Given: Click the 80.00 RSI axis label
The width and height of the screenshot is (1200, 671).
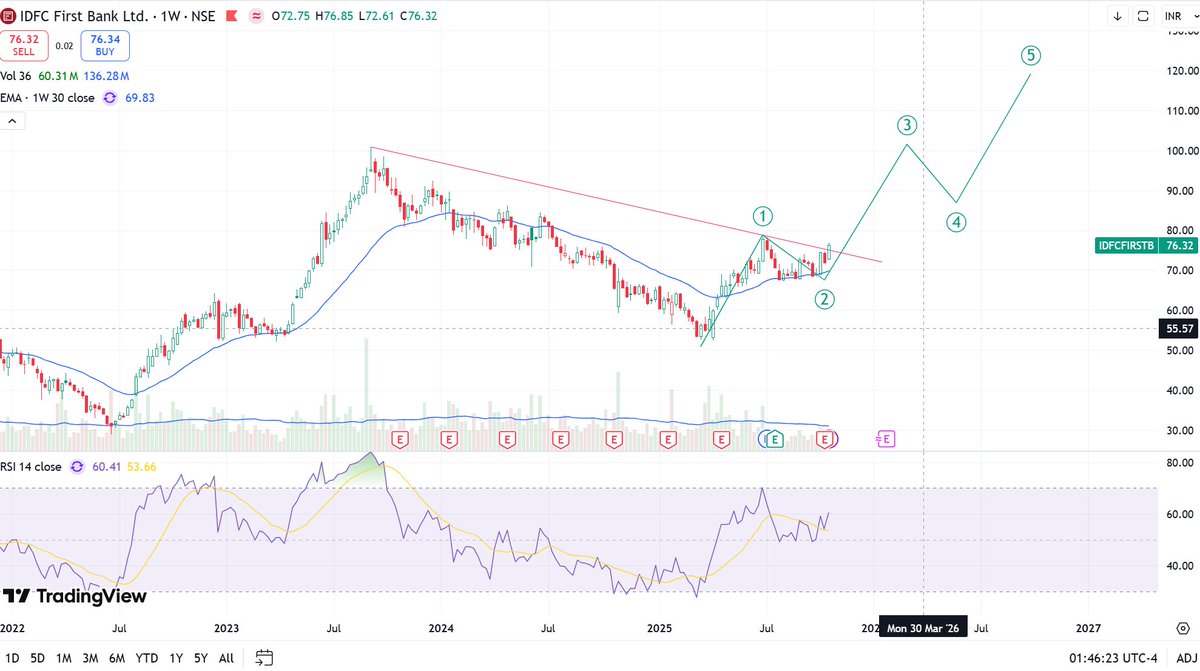Looking at the screenshot, I should pyautogui.click(x=1180, y=463).
